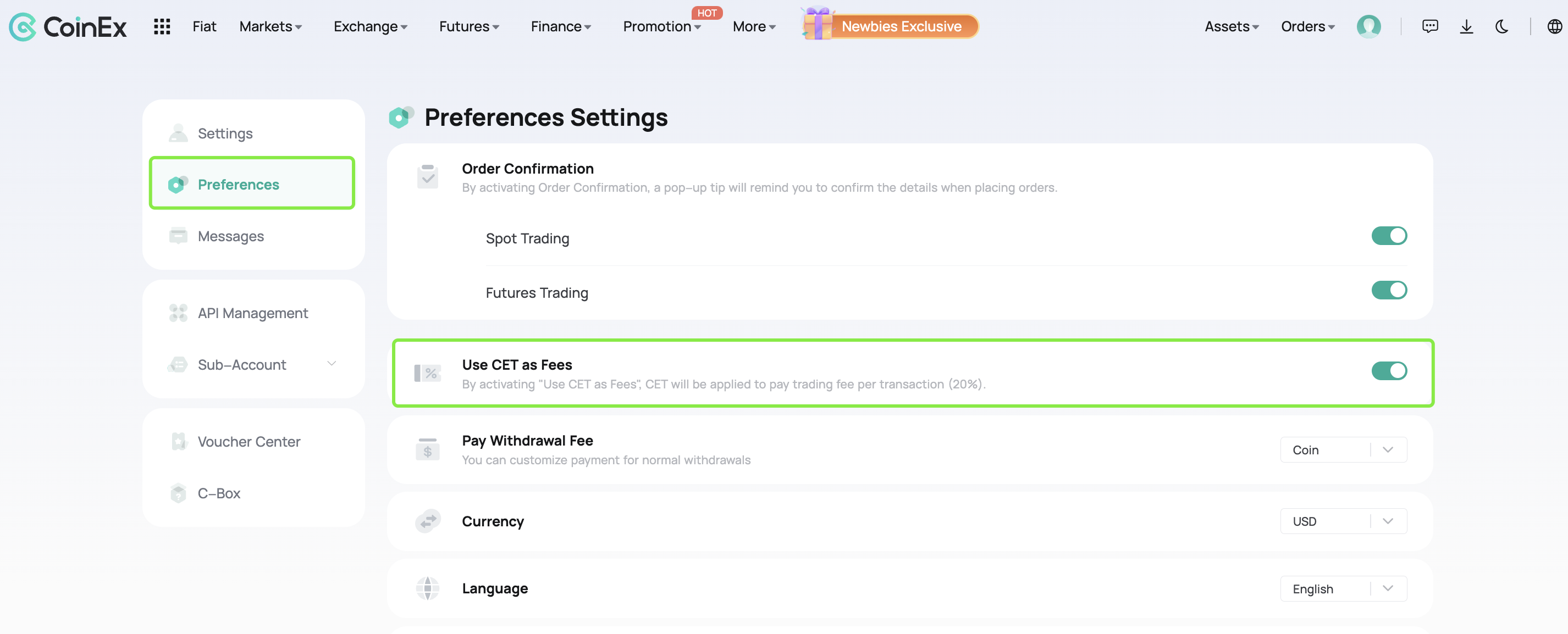Open the chat support icon
Screen dimensions: 1568x634
click(x=1430, y=27)
